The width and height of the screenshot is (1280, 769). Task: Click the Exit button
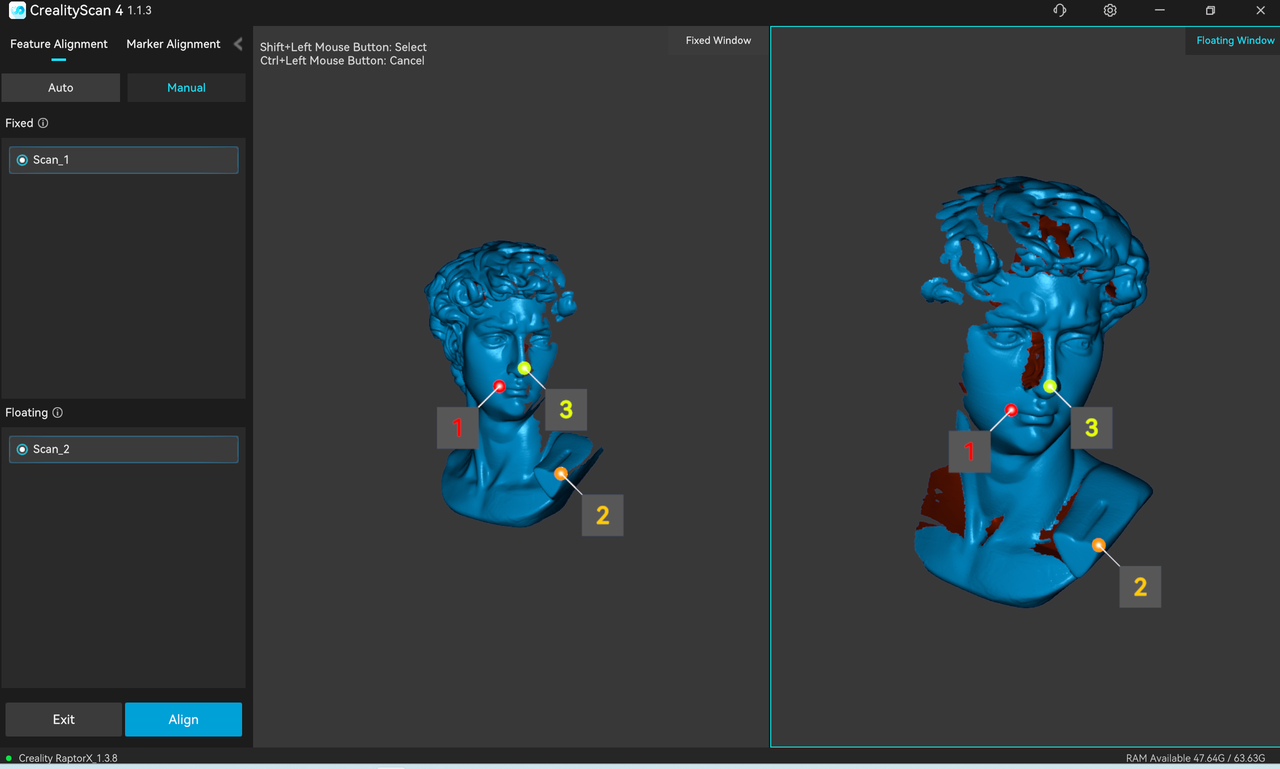point(64,719)
